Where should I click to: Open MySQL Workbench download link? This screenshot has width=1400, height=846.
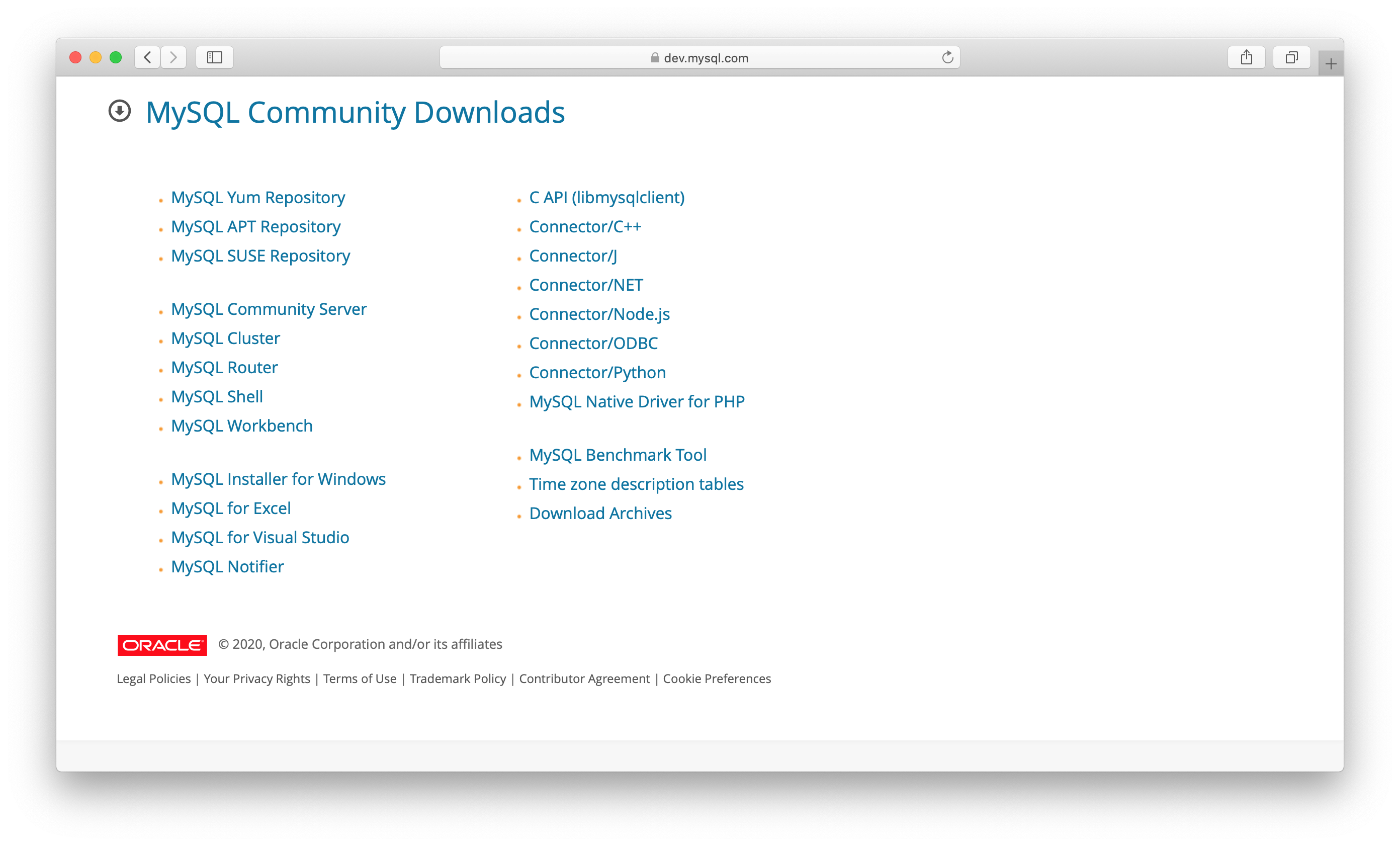[x=241, y=426]
